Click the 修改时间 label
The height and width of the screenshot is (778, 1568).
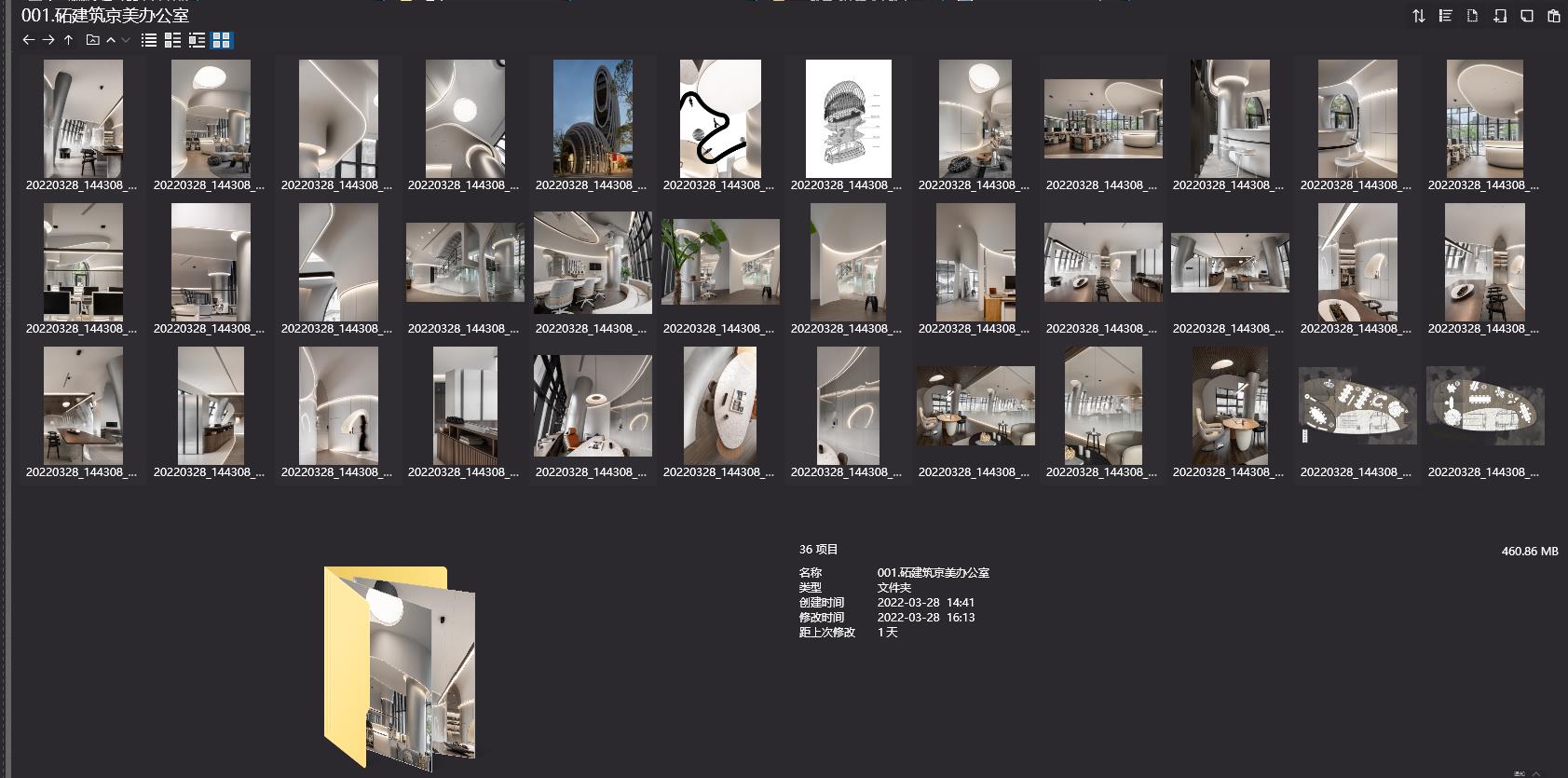[821, 618]
